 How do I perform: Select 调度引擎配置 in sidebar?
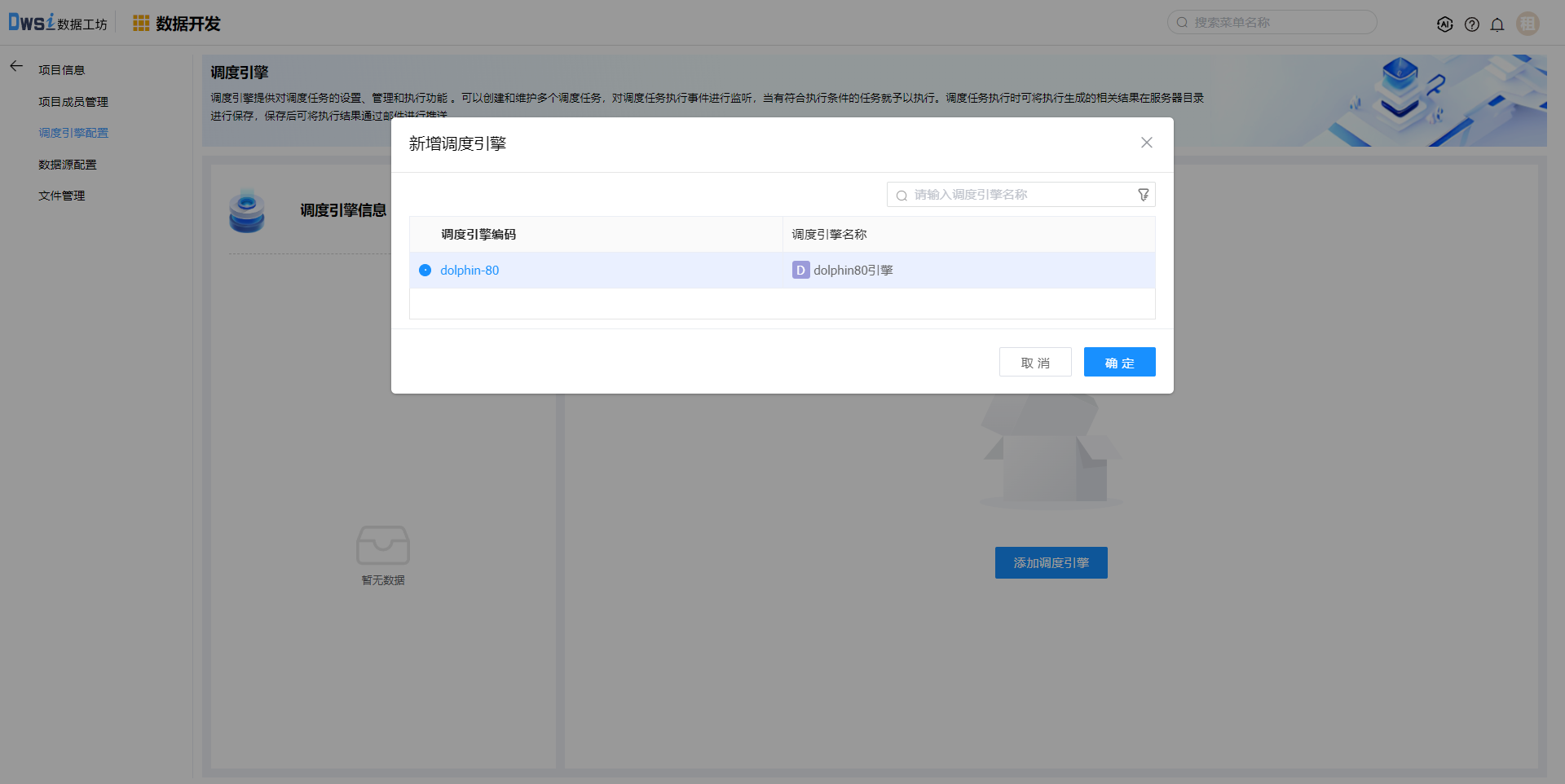point(73,133)
